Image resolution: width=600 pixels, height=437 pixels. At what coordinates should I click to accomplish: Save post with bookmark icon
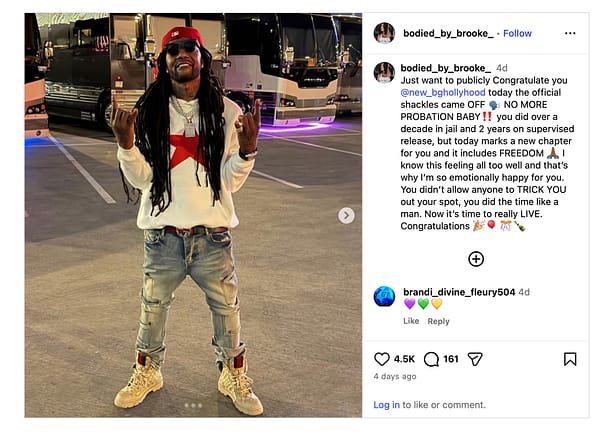coord(570,359)
